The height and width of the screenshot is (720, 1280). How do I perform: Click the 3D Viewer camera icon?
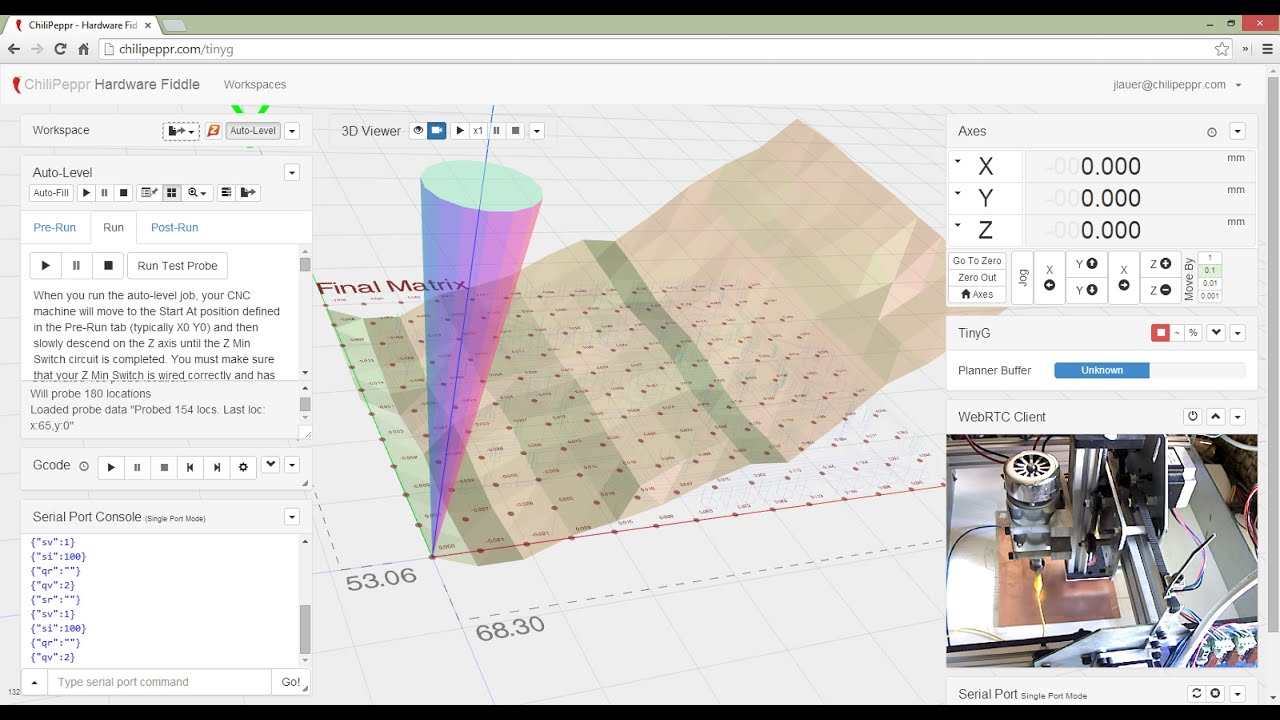coord(436,131)
